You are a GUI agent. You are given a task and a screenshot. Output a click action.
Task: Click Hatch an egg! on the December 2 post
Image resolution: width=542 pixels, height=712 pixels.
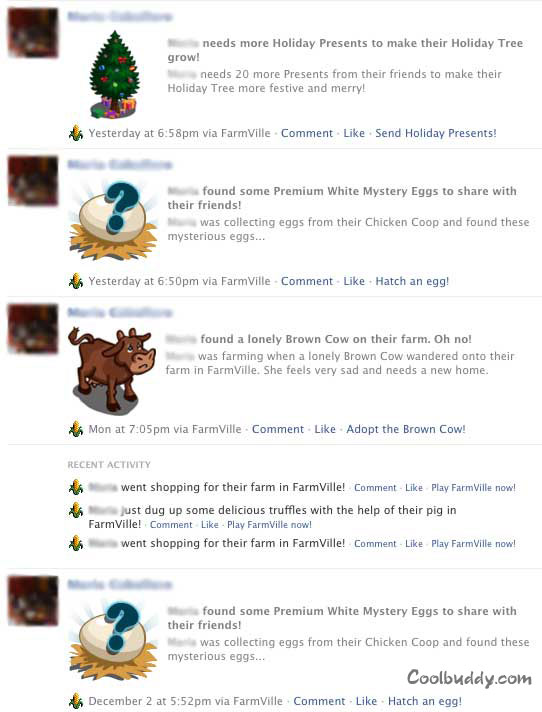(425, 701)
